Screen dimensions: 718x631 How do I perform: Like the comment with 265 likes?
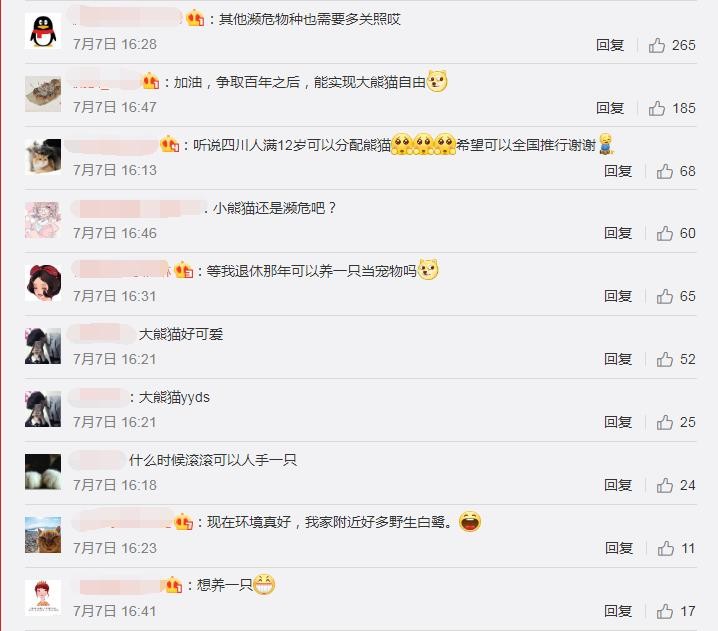coord(657,45)
